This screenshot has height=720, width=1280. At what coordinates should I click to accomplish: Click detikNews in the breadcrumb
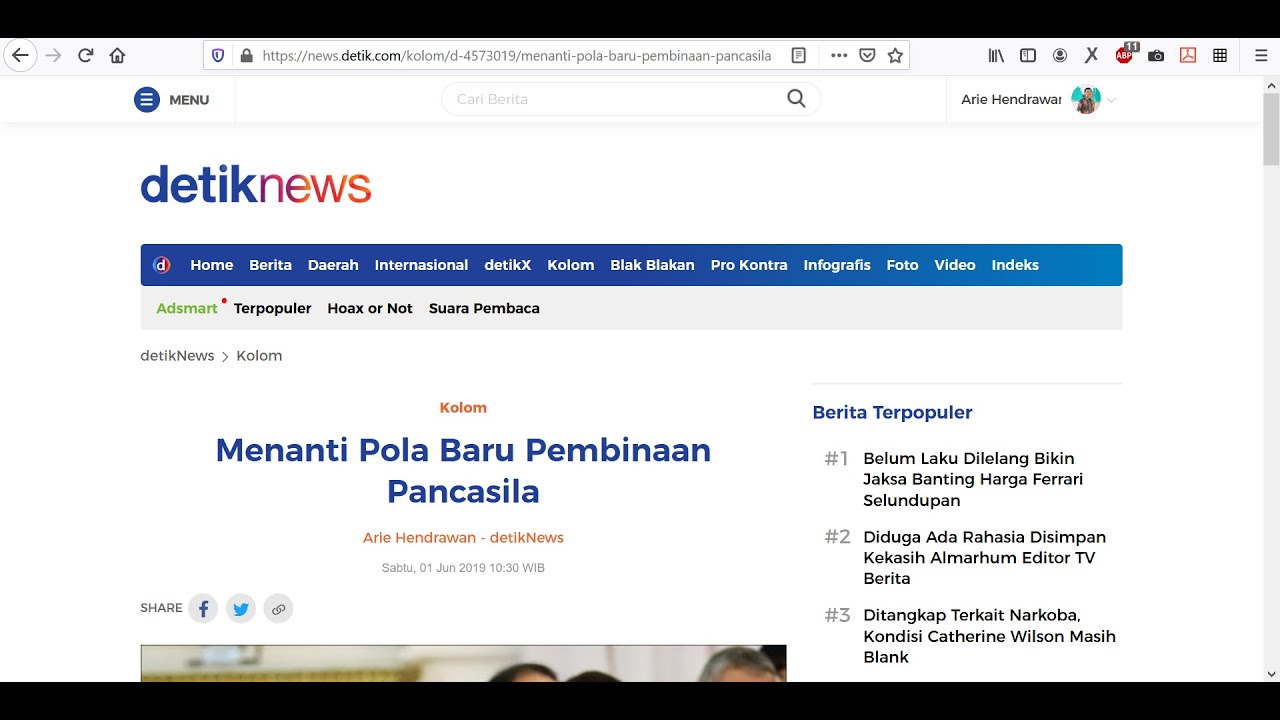tap(177, 356)
